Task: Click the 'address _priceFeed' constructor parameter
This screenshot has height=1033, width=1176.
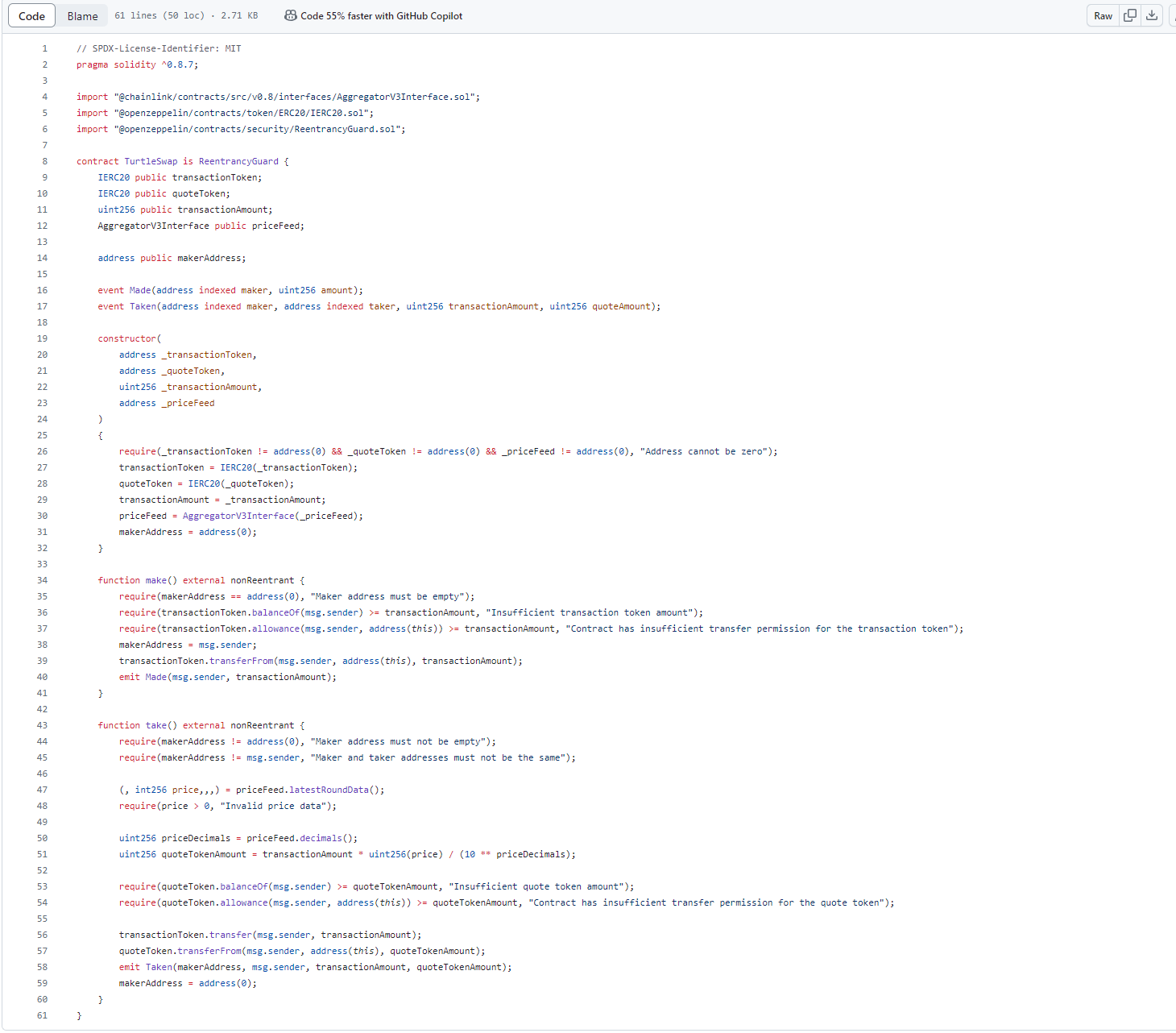Action: [167, 403]
